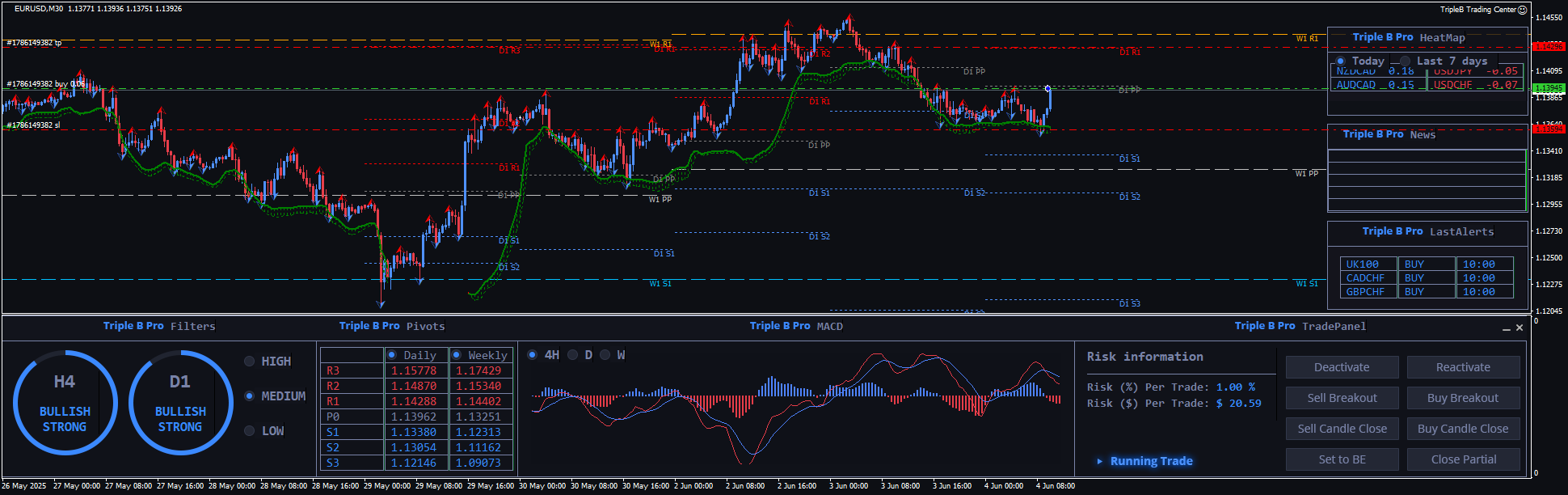Click the D1 bullish strength gauge
Image resolution: width=1568 pixels, height=495 pixels.
pyautogui.click(x=180, y=403)
